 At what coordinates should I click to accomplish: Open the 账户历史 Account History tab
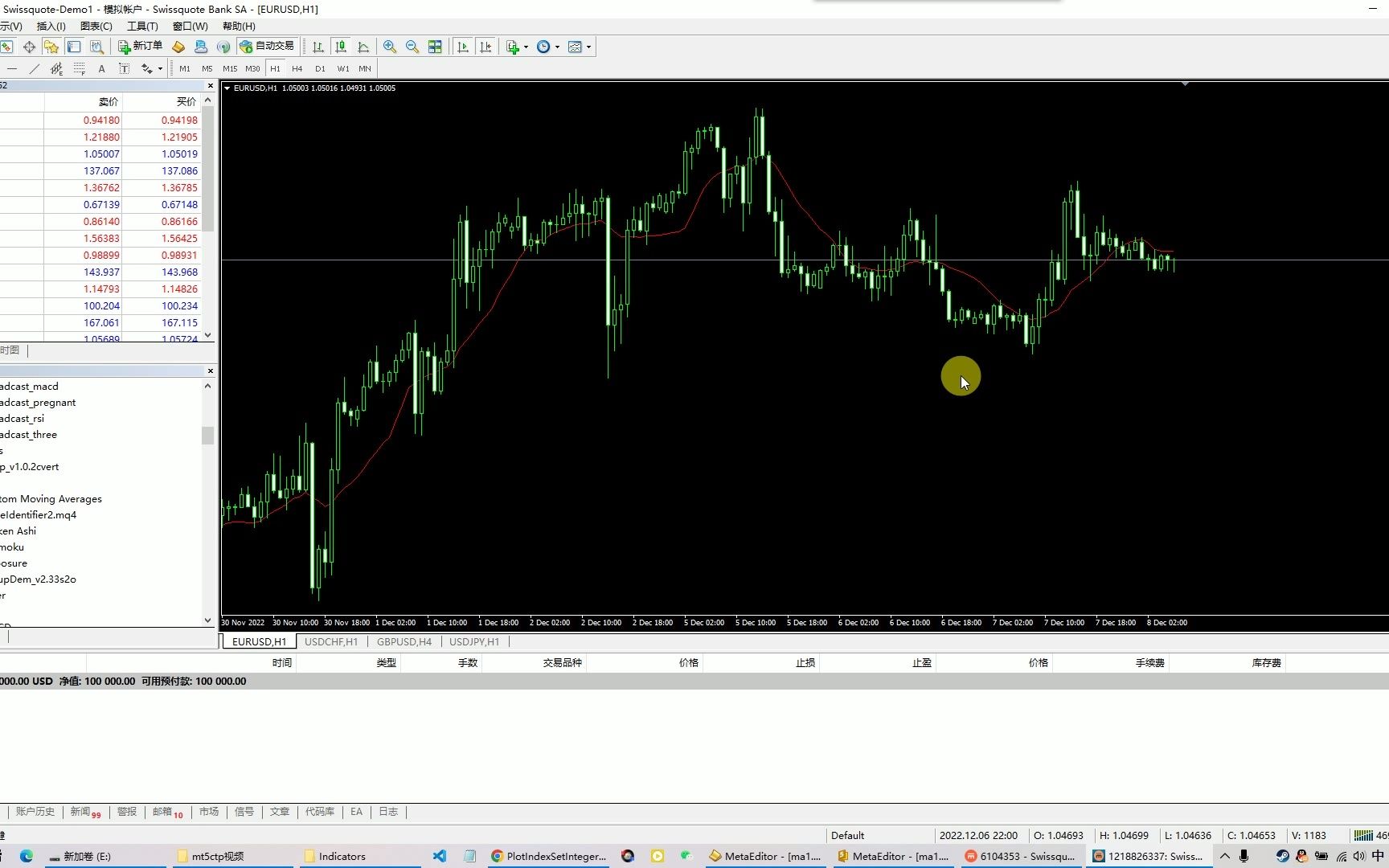point(35,812)
